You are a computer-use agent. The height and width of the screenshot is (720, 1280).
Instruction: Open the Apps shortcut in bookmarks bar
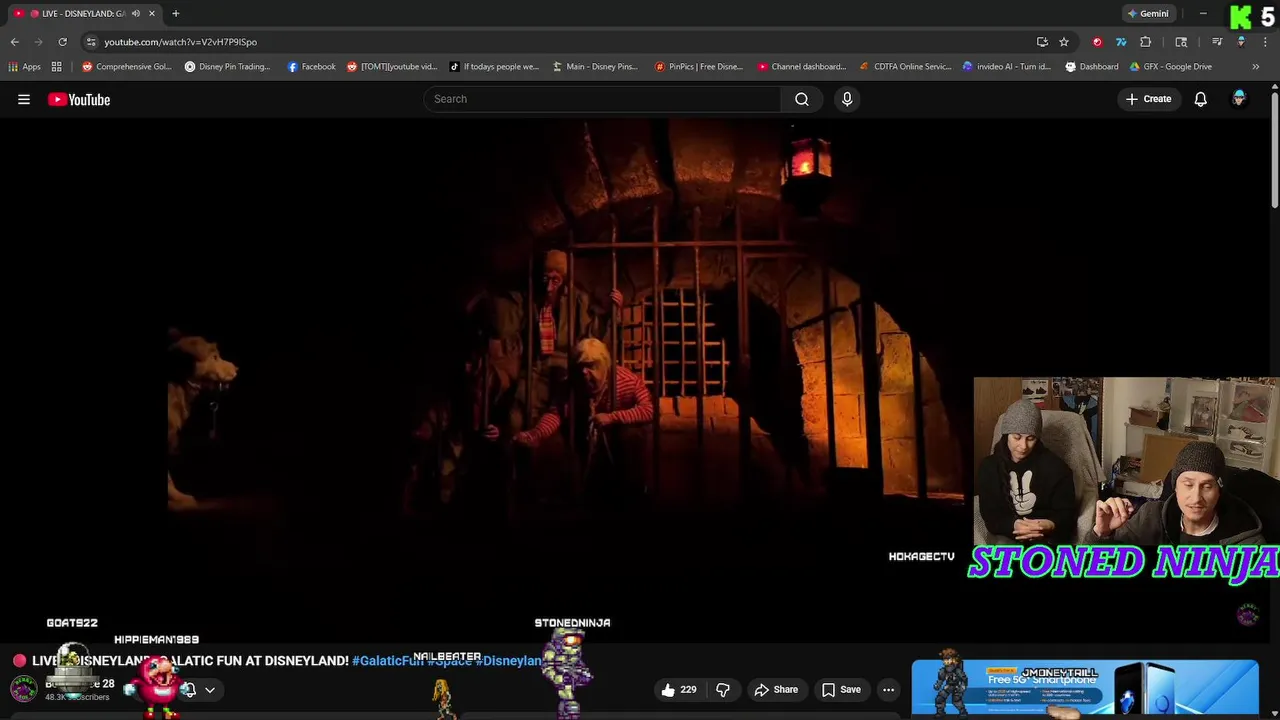pyautogui.click(x=25, y=67)
